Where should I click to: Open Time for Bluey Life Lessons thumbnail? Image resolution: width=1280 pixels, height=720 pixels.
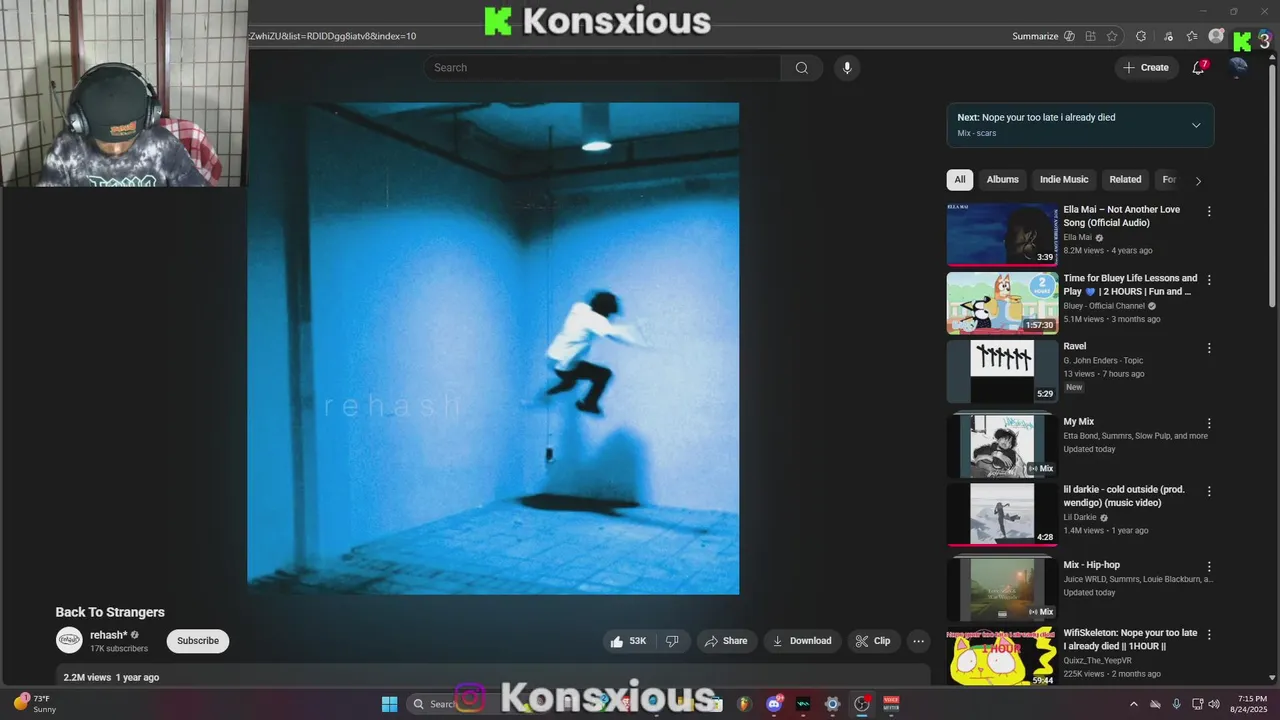pyautogui.click(x=1002, y=303)
